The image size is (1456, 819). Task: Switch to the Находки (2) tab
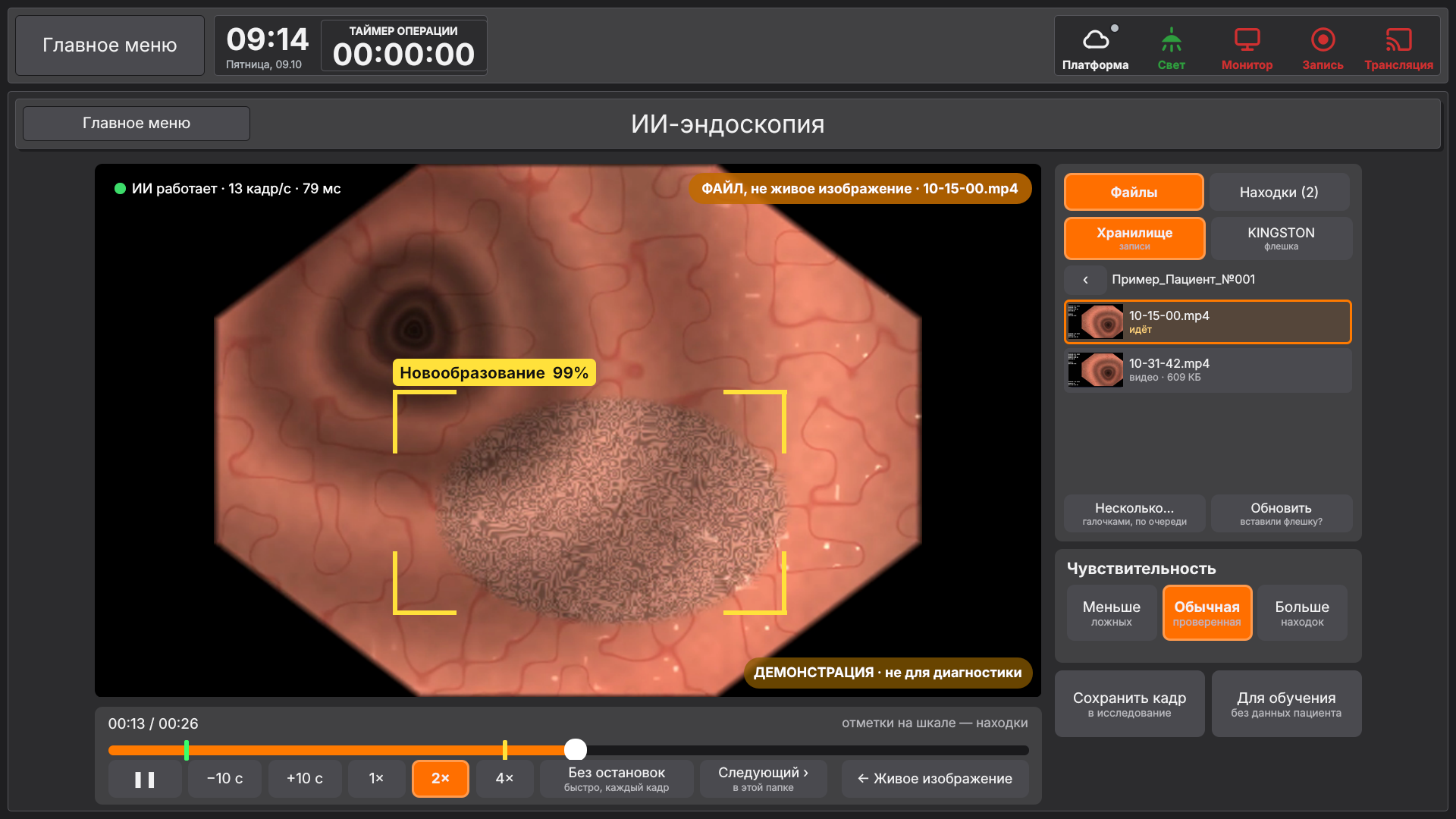point(1279,192)
